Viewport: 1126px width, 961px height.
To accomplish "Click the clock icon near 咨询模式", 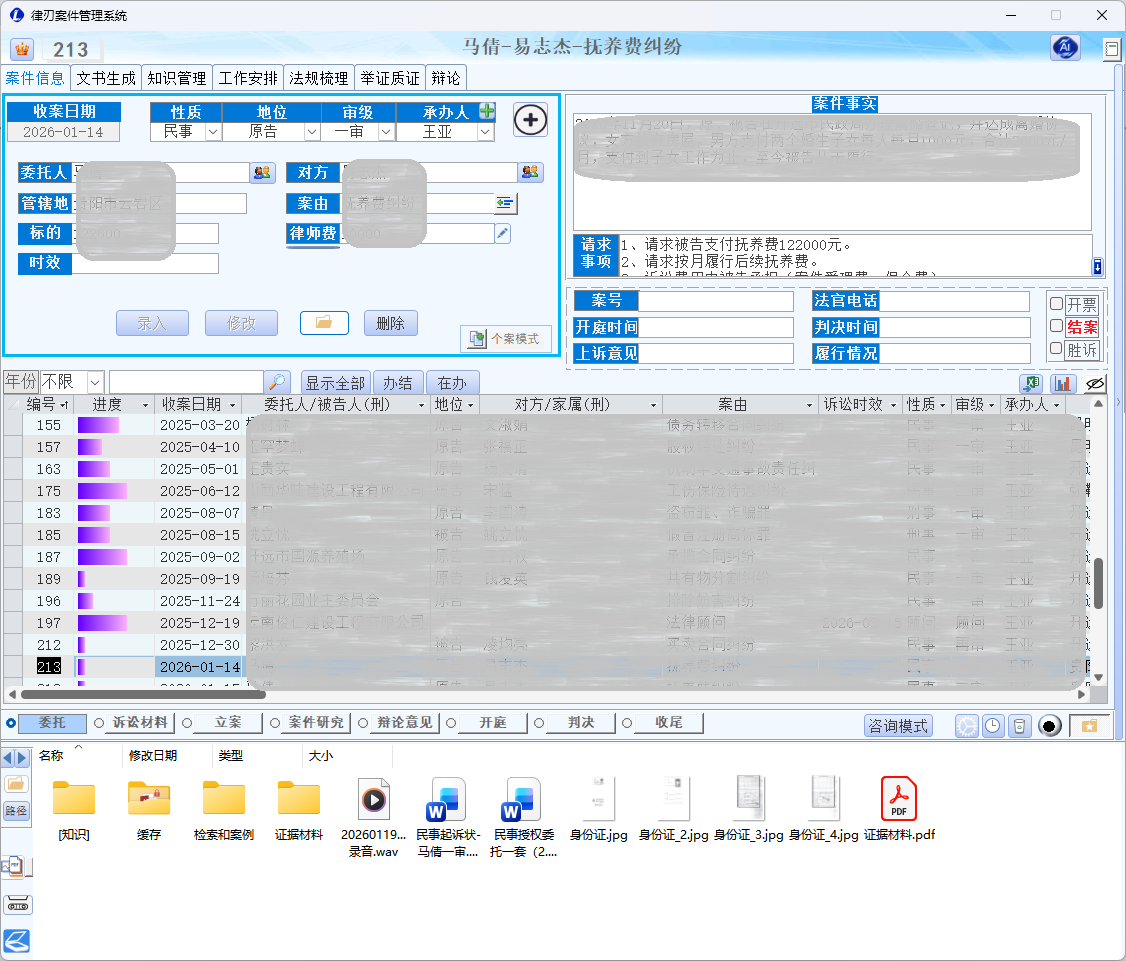I will [993, 726].
